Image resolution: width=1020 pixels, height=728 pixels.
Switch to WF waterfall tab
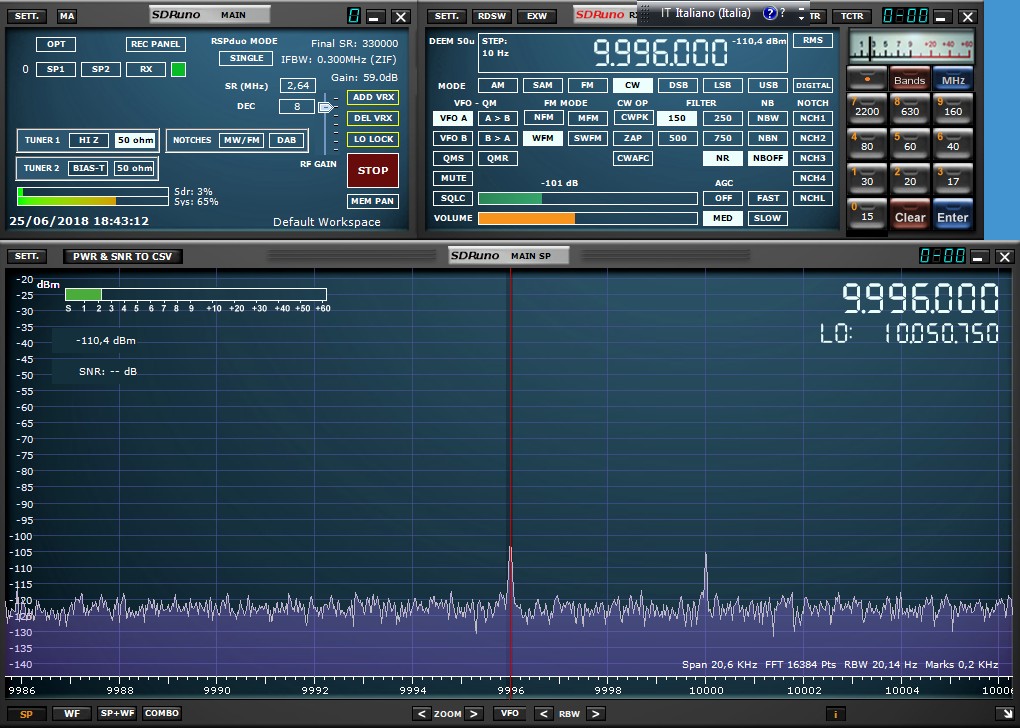pyautogui.click(x=72, y=714)
